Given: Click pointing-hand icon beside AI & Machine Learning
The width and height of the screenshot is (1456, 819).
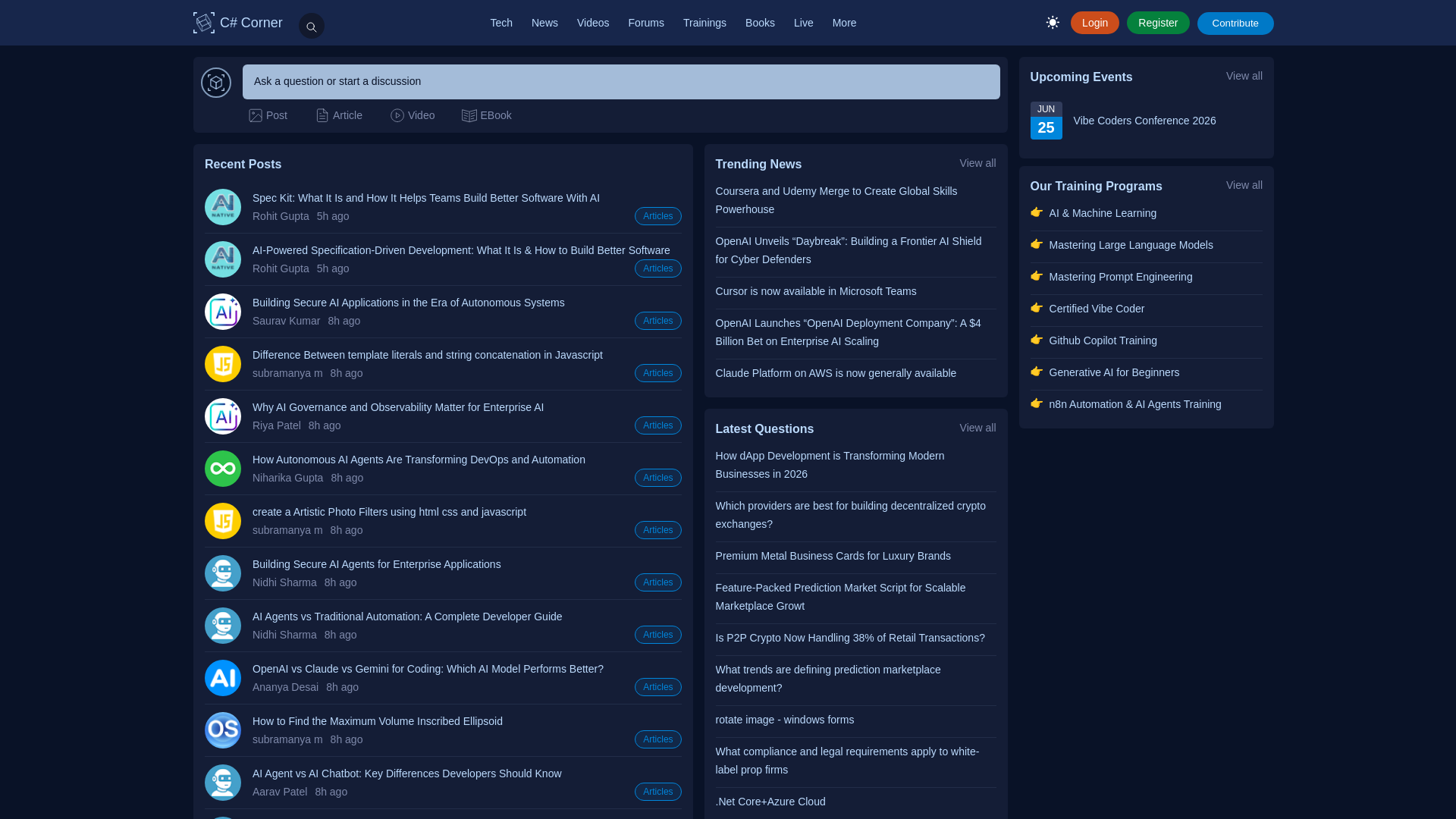Looking at the screenshot, I should coord(1037,212).
